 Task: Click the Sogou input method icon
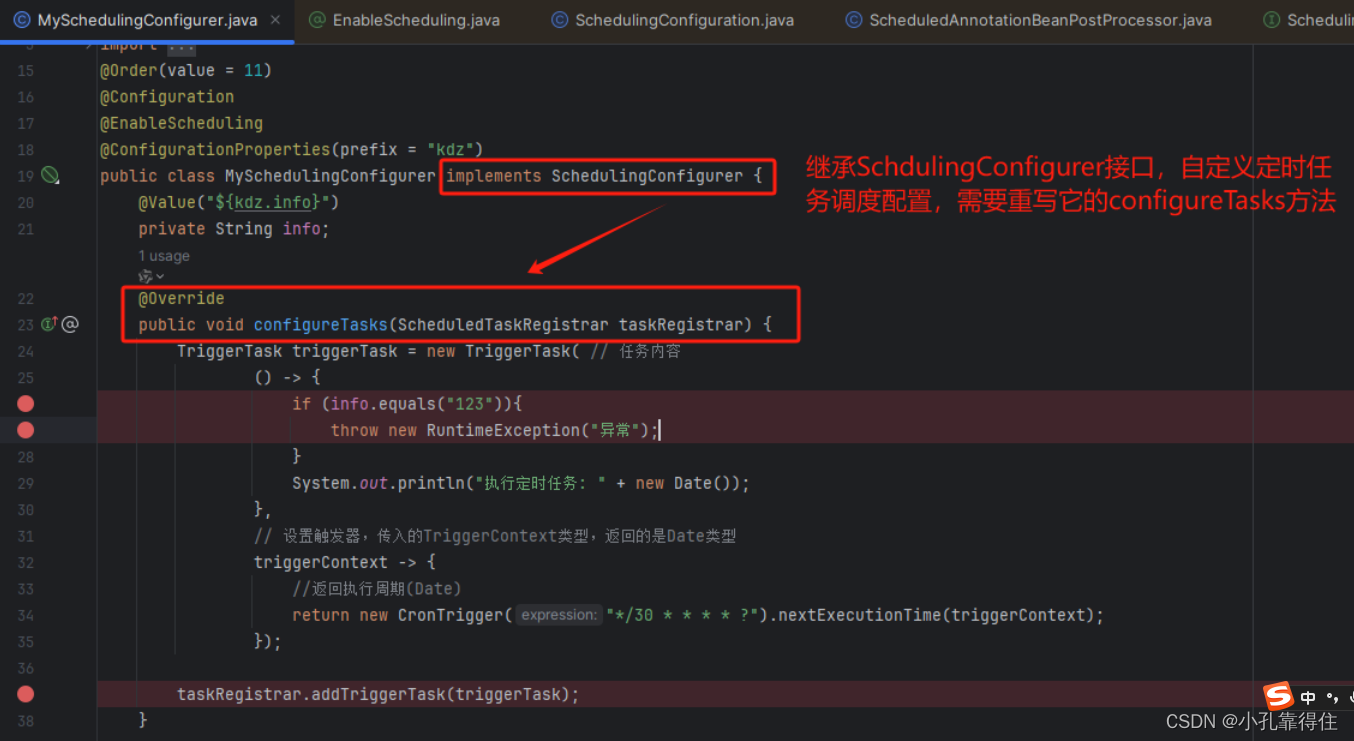(1278, 696)
